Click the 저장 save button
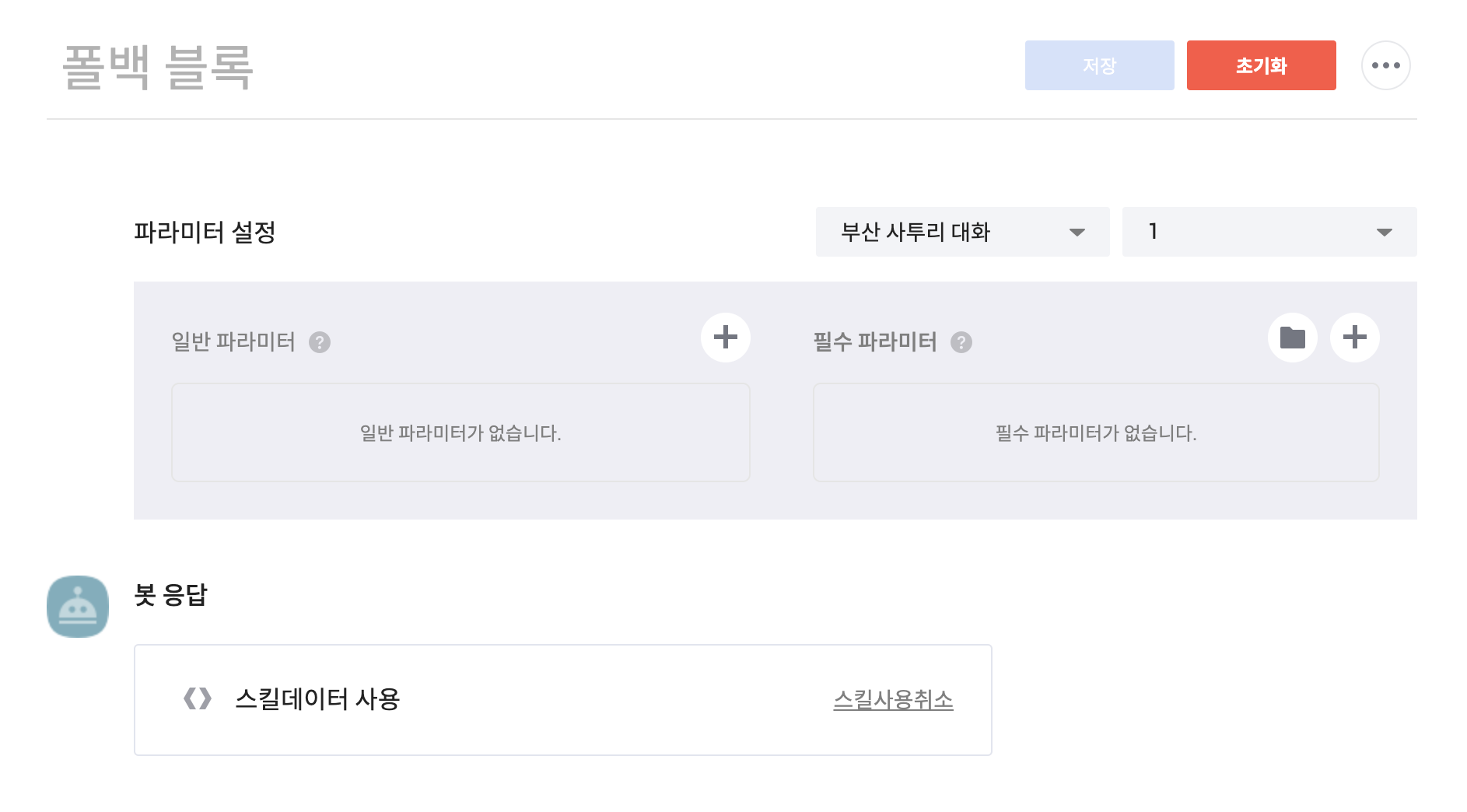The height and width of the screenshot is (812, 1467). [x=1099, y=65]
